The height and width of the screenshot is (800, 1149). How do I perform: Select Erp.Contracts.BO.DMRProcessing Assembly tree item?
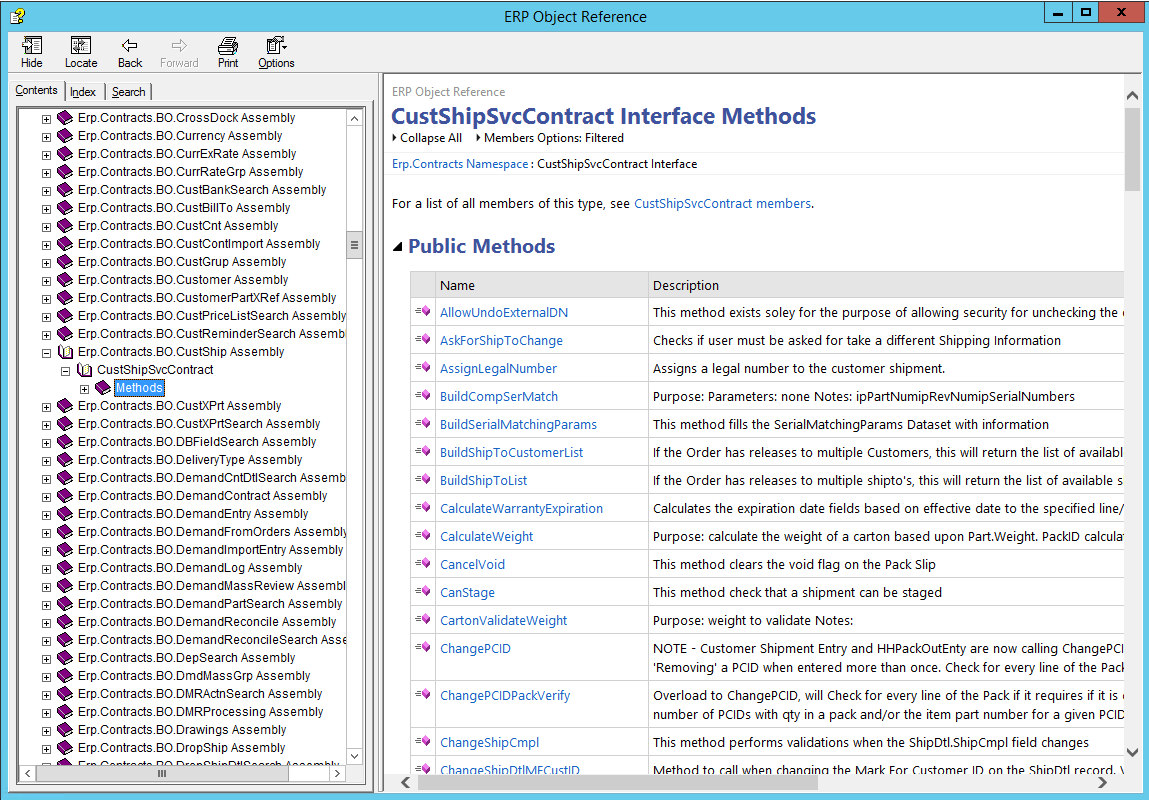(200, 712)
